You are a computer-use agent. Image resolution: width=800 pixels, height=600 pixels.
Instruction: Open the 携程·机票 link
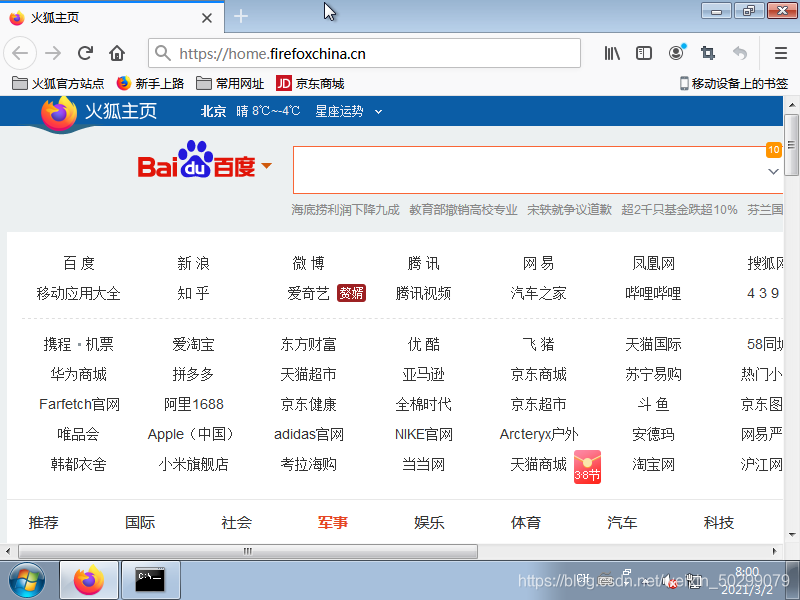78,344
